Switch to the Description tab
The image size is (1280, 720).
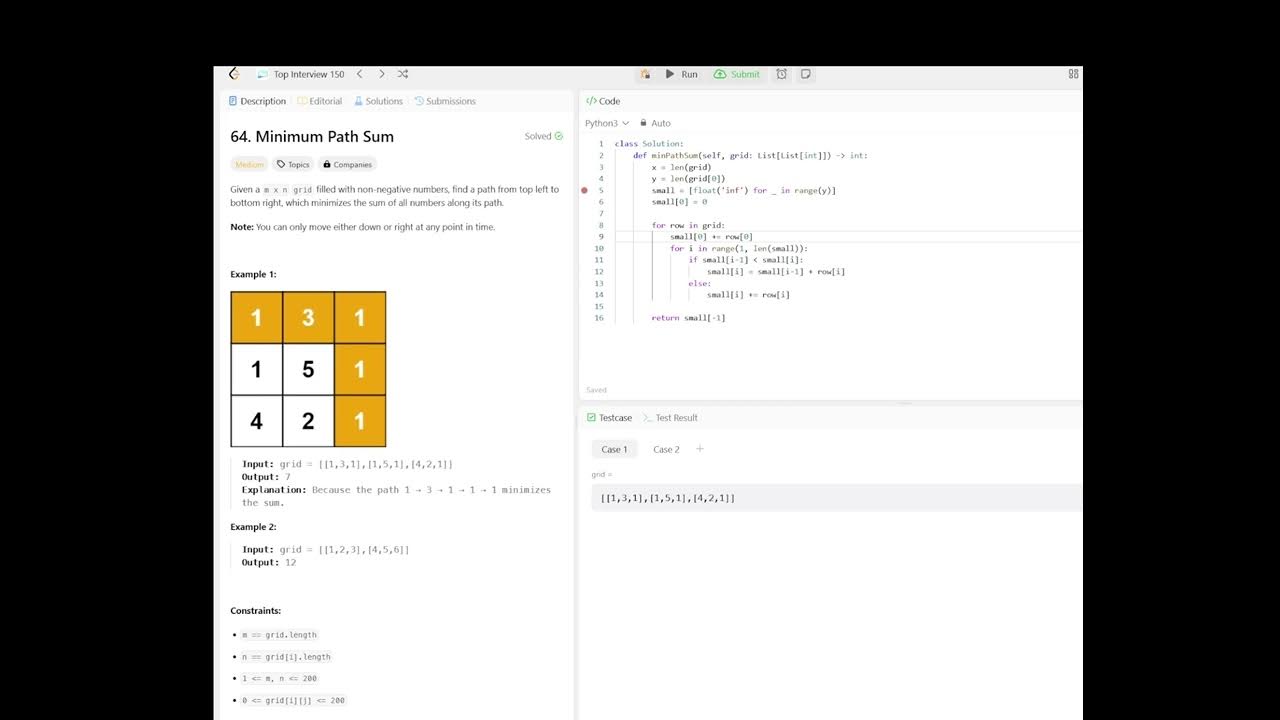pos(257,101)
